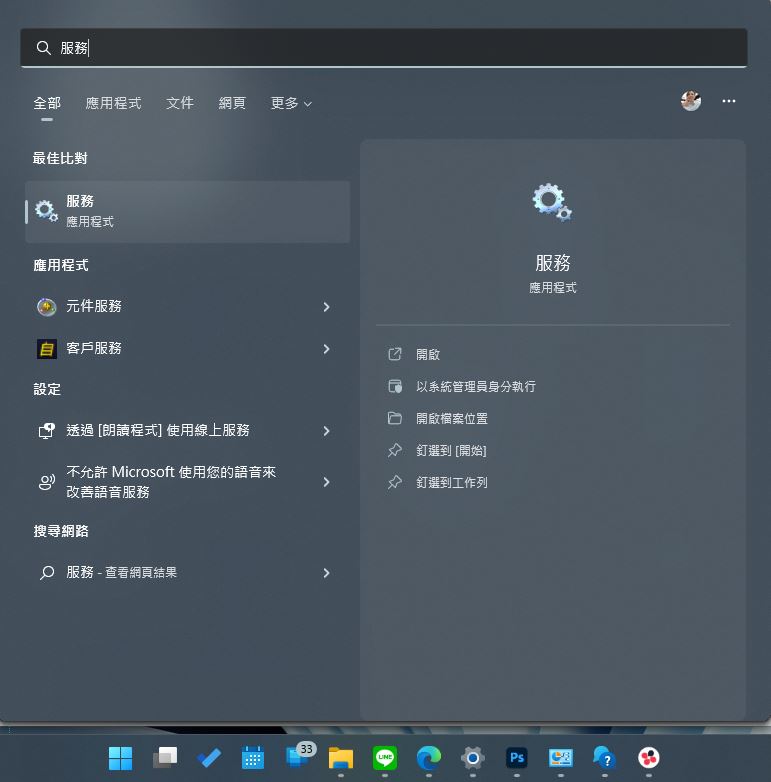Image resolution: width=771 pixels, height=782 pixels.
Task: Click the Windows Start button
Action: [x=121, y=758]
